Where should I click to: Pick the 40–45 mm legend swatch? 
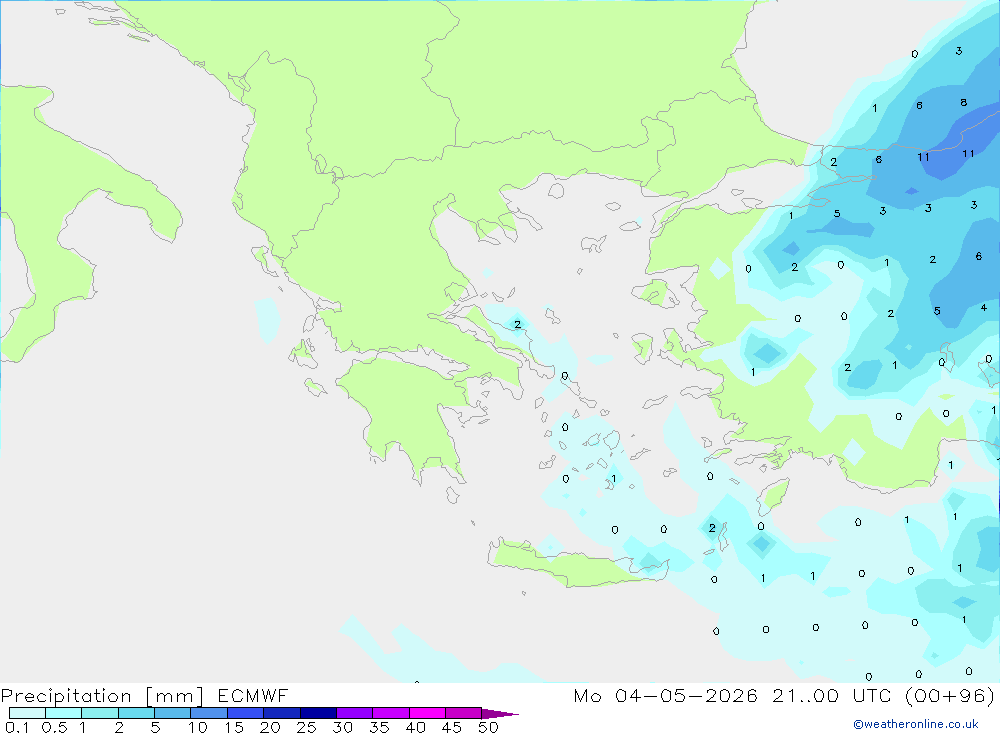coord(427,713)
